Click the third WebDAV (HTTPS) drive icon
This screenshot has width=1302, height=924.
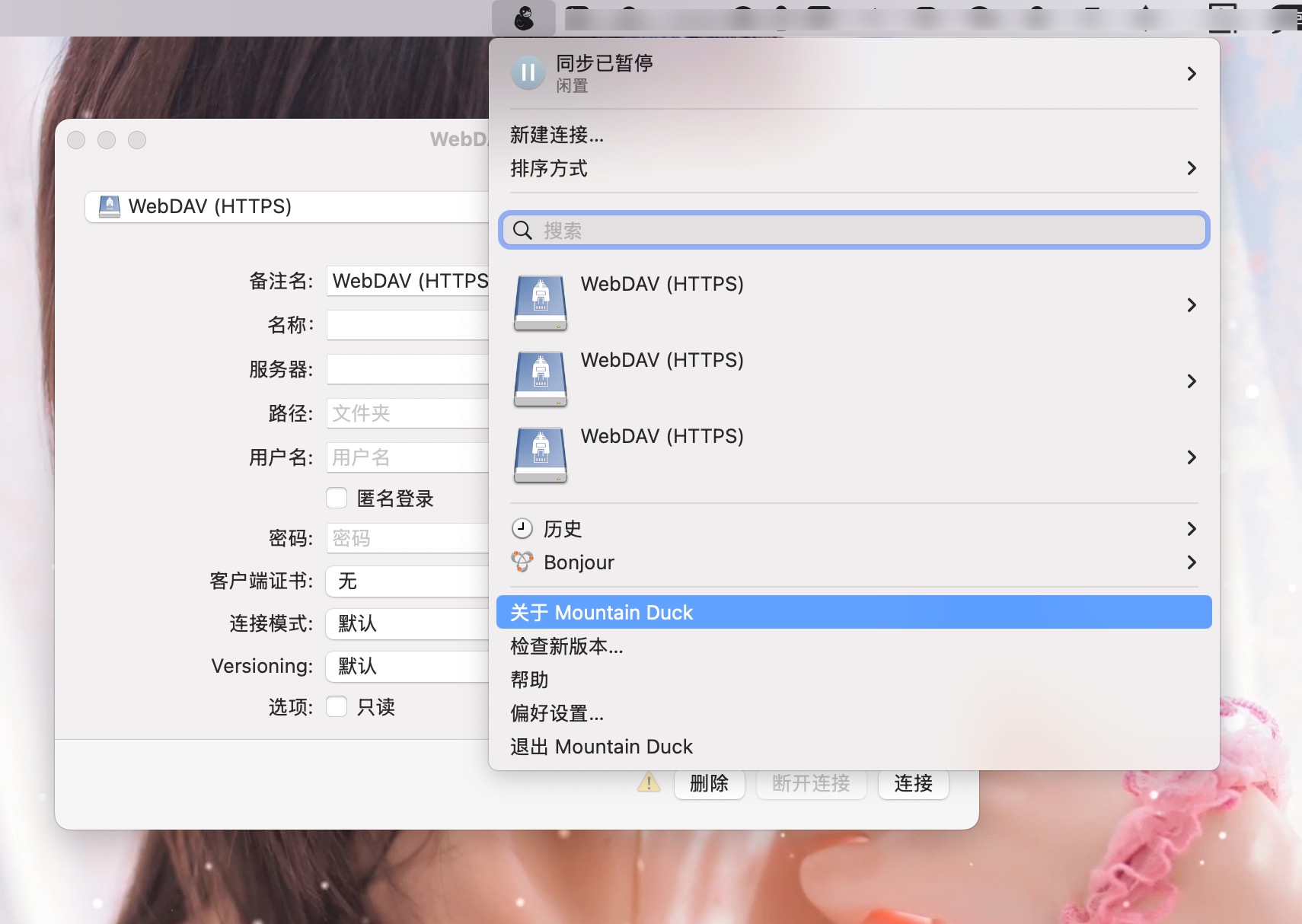click(x=541, y=455)
